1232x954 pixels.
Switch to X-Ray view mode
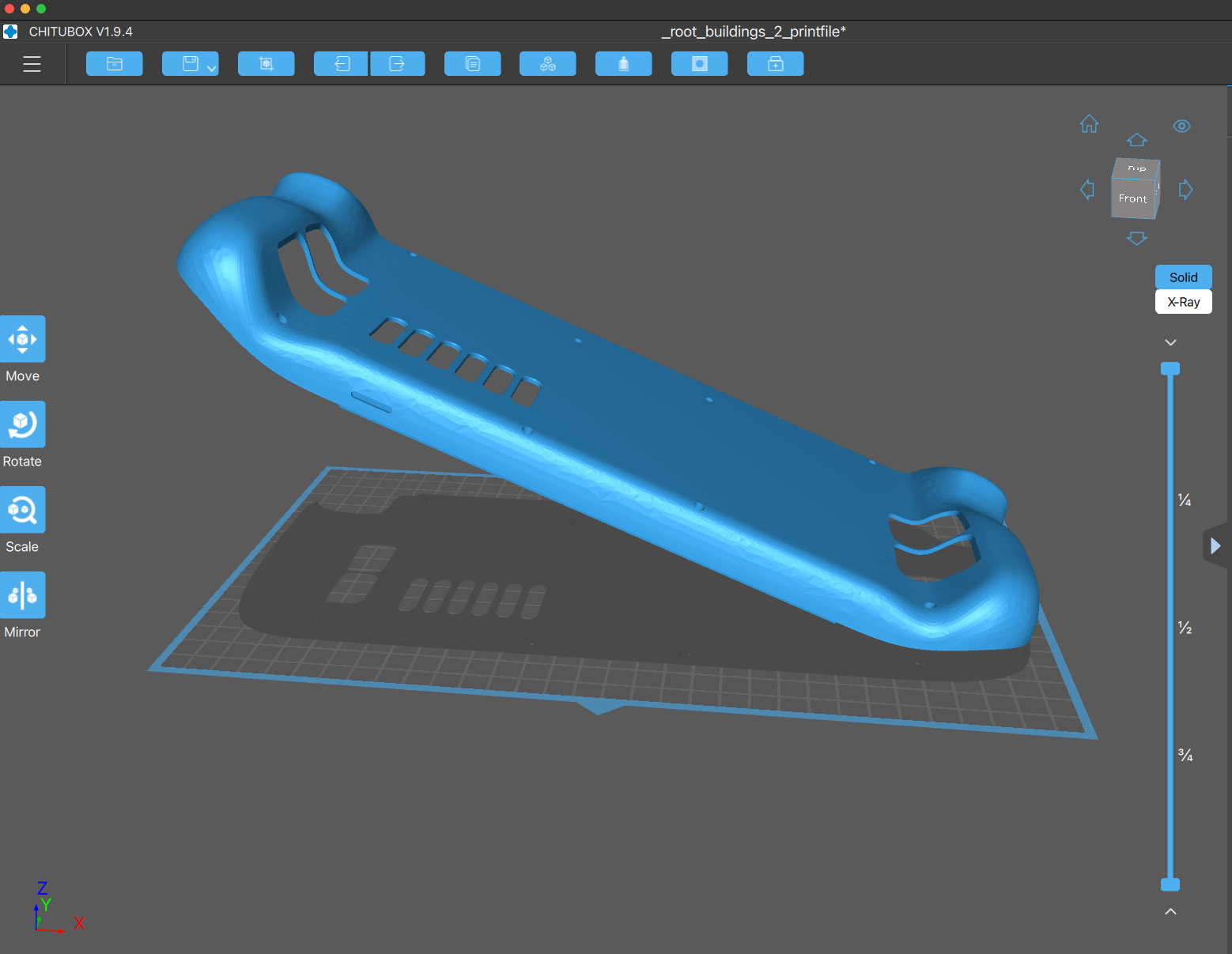(x=1183, y=302)
